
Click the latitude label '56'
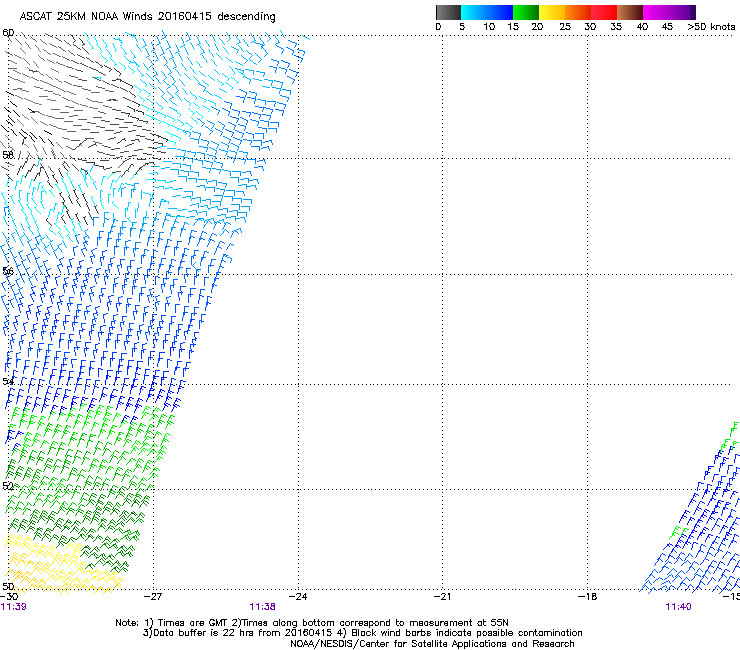click(x=8, y=271)
